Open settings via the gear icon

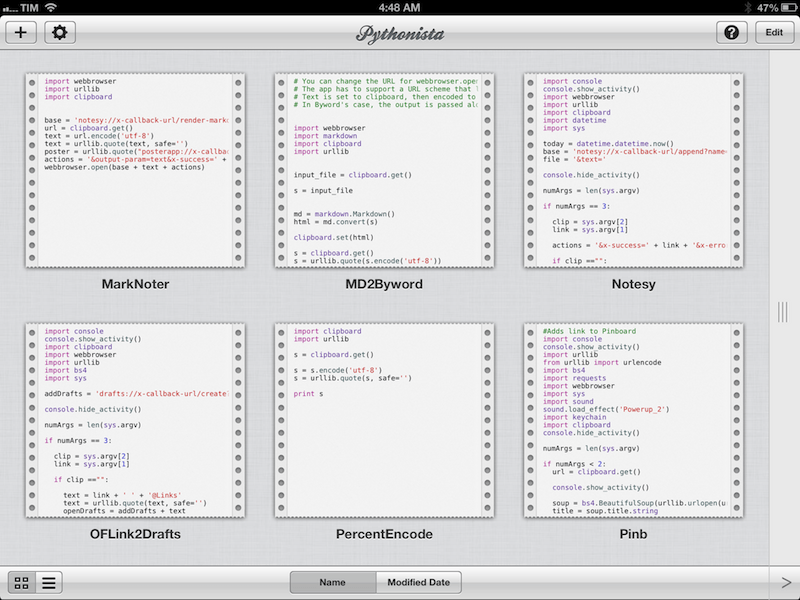(60, 33)
